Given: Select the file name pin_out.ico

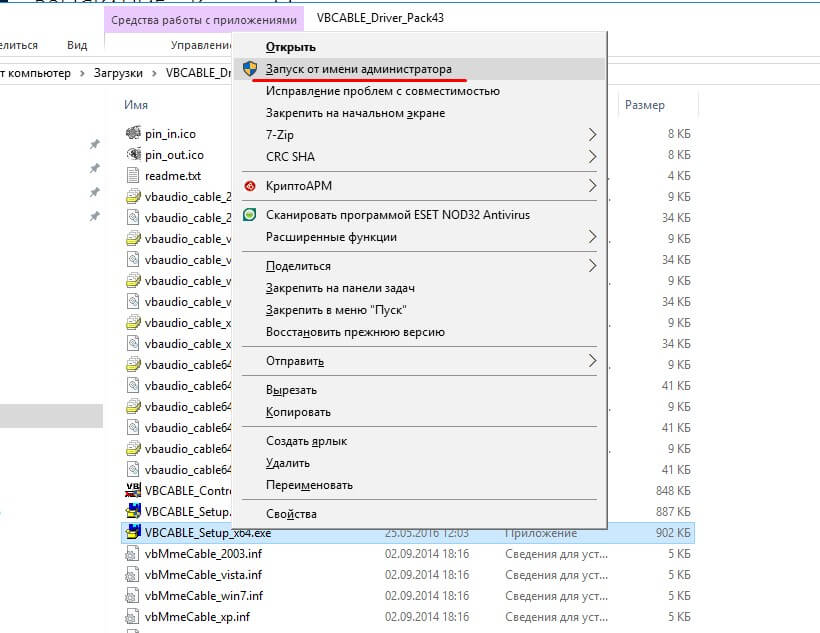Looking at the screenshot, I should point(174,155).
